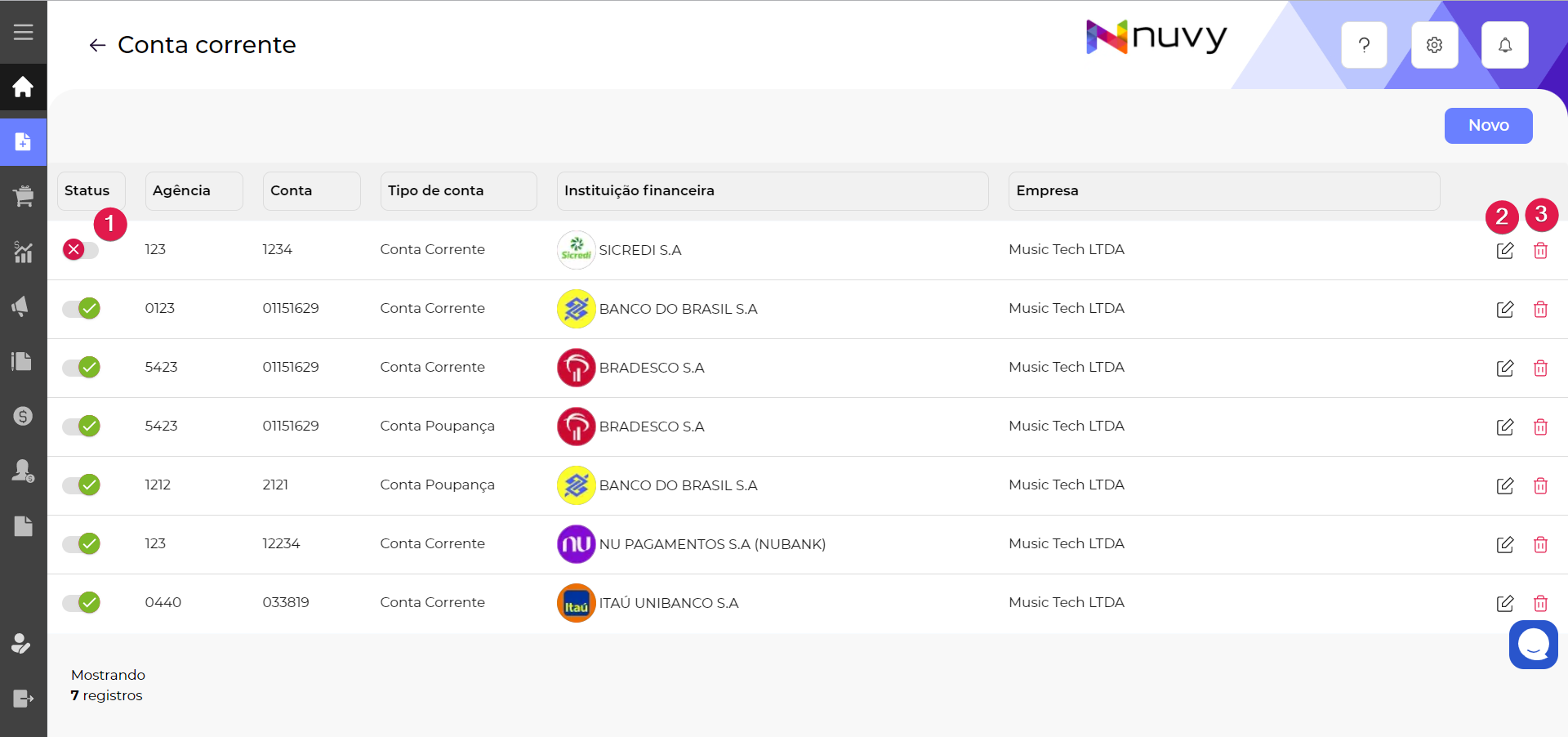
Task: Open the hamburger menu in sidebar
Action: tap(23, 32)
